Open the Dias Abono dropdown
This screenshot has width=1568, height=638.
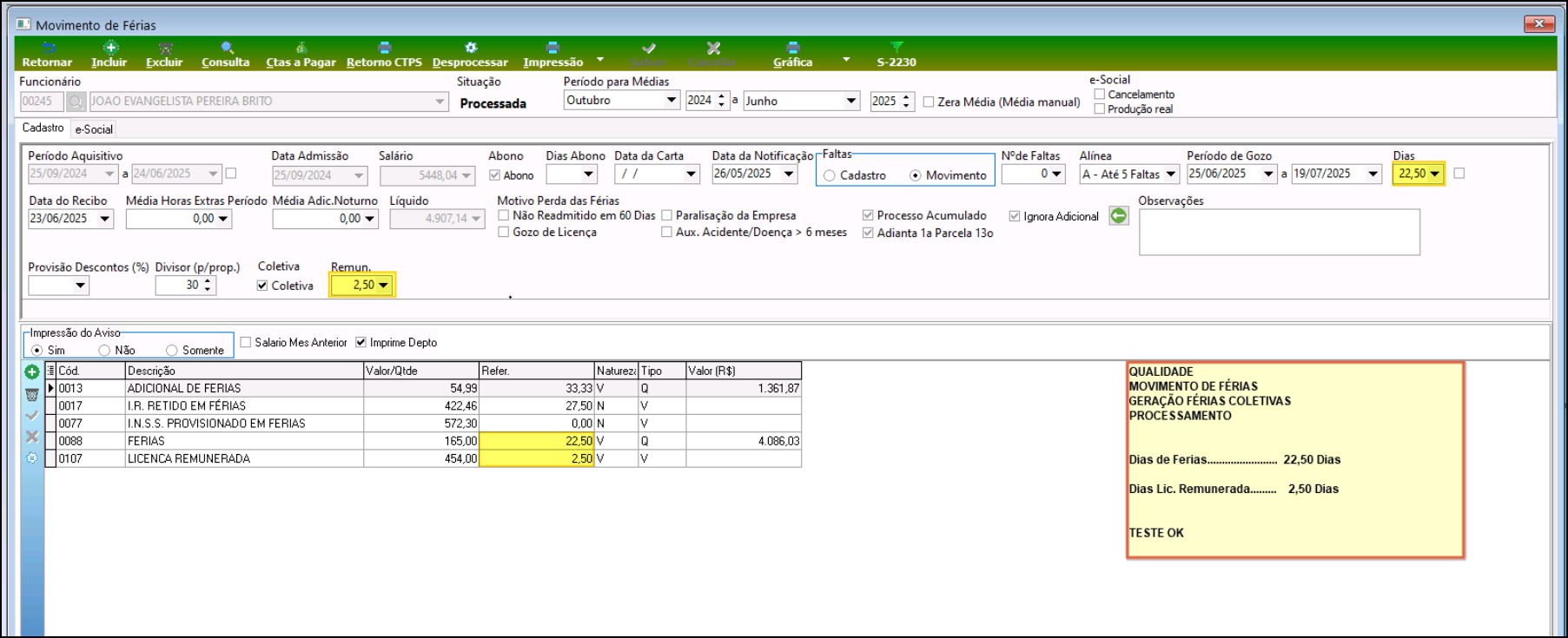pyautogui.click(x=589, y=174)
